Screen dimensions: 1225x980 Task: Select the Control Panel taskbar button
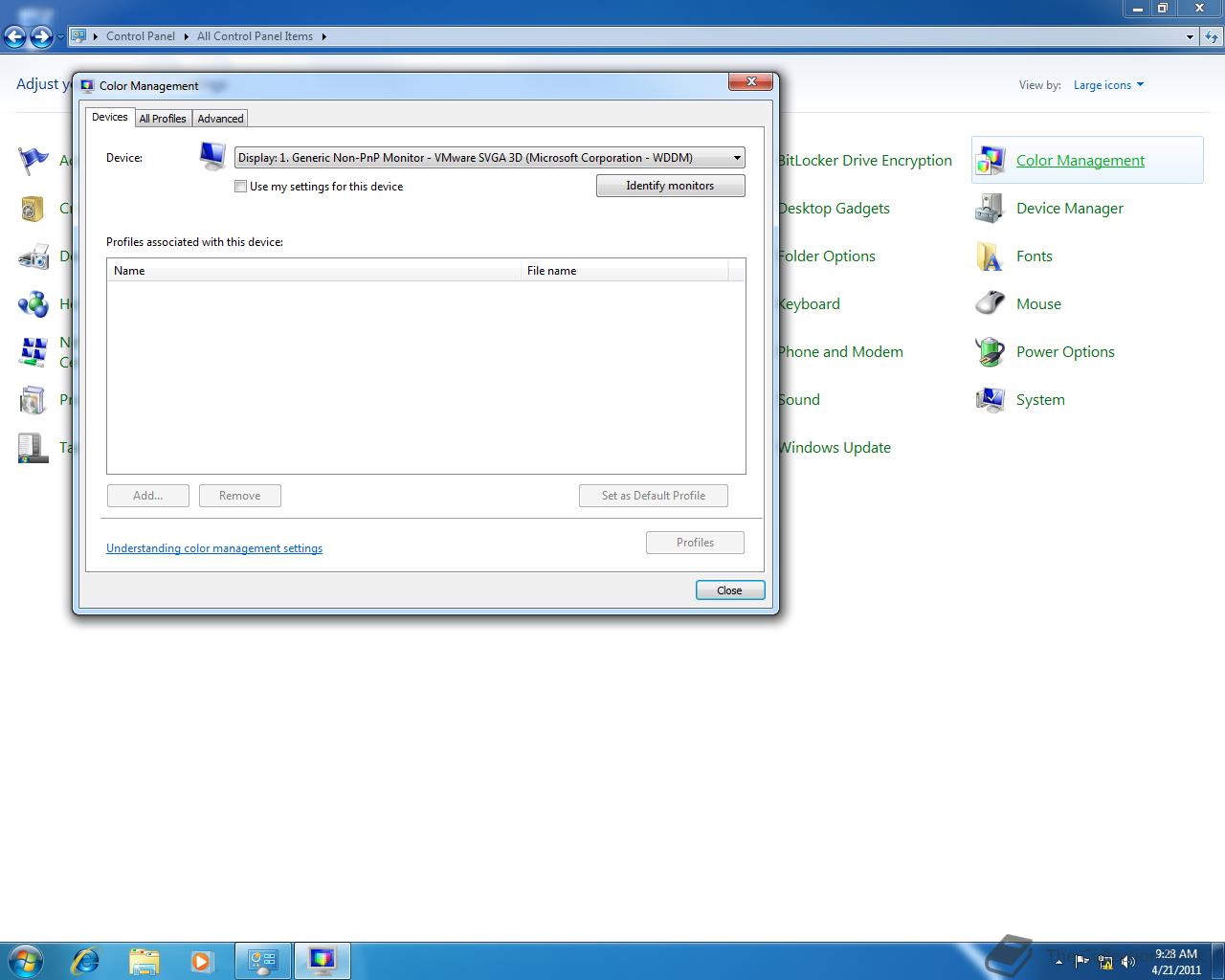click(262, 960)
